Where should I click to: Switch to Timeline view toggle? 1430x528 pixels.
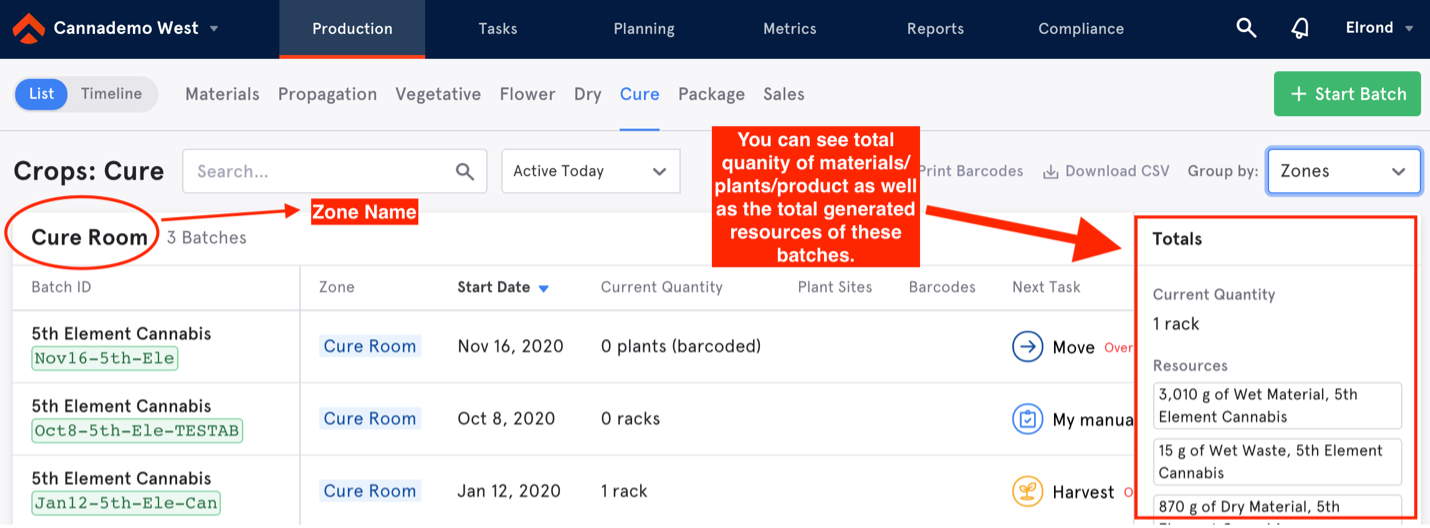click(x=111, y=94)
